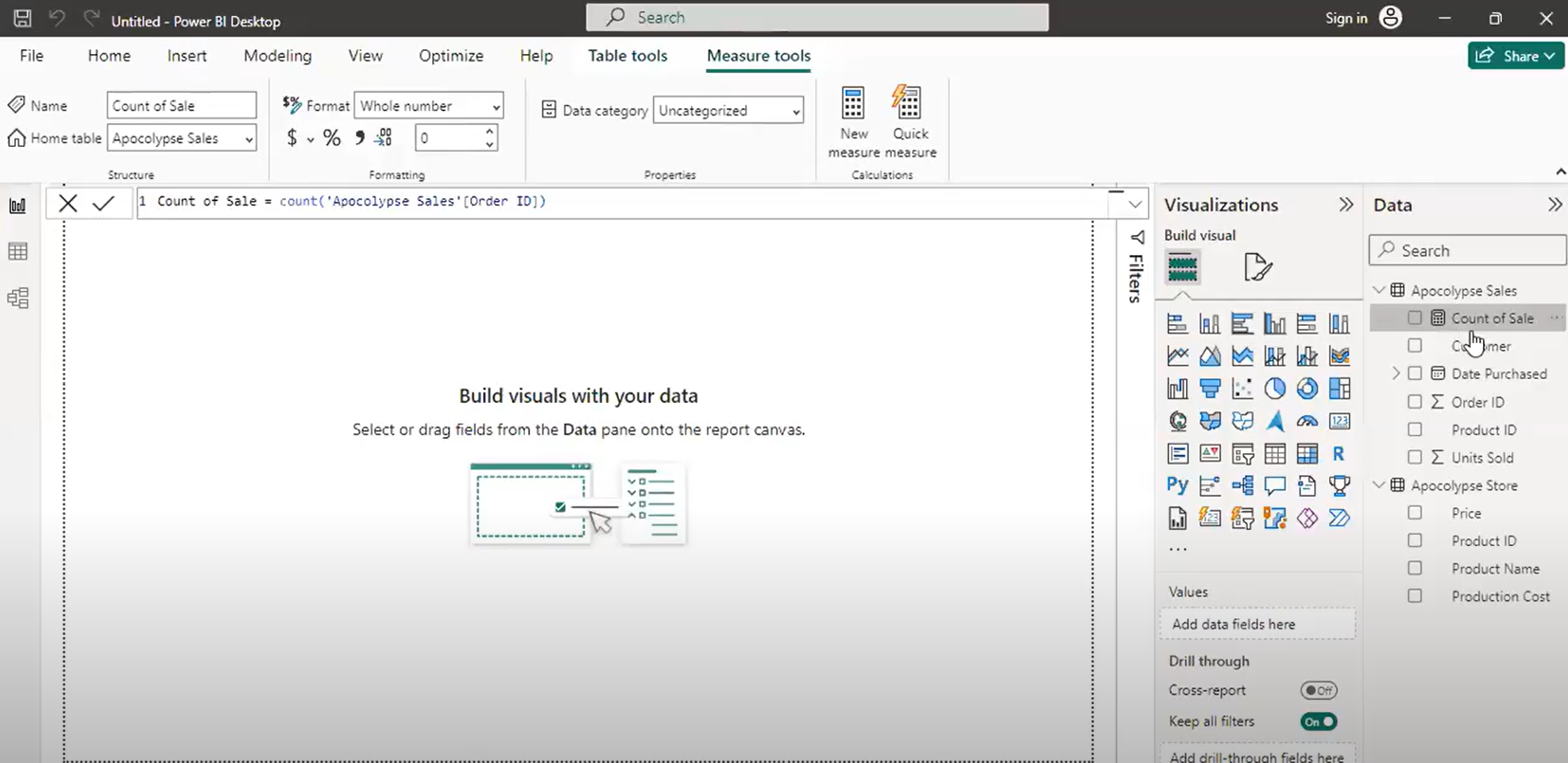
Task: Apply percentage format to the measure
Action: 331,137
